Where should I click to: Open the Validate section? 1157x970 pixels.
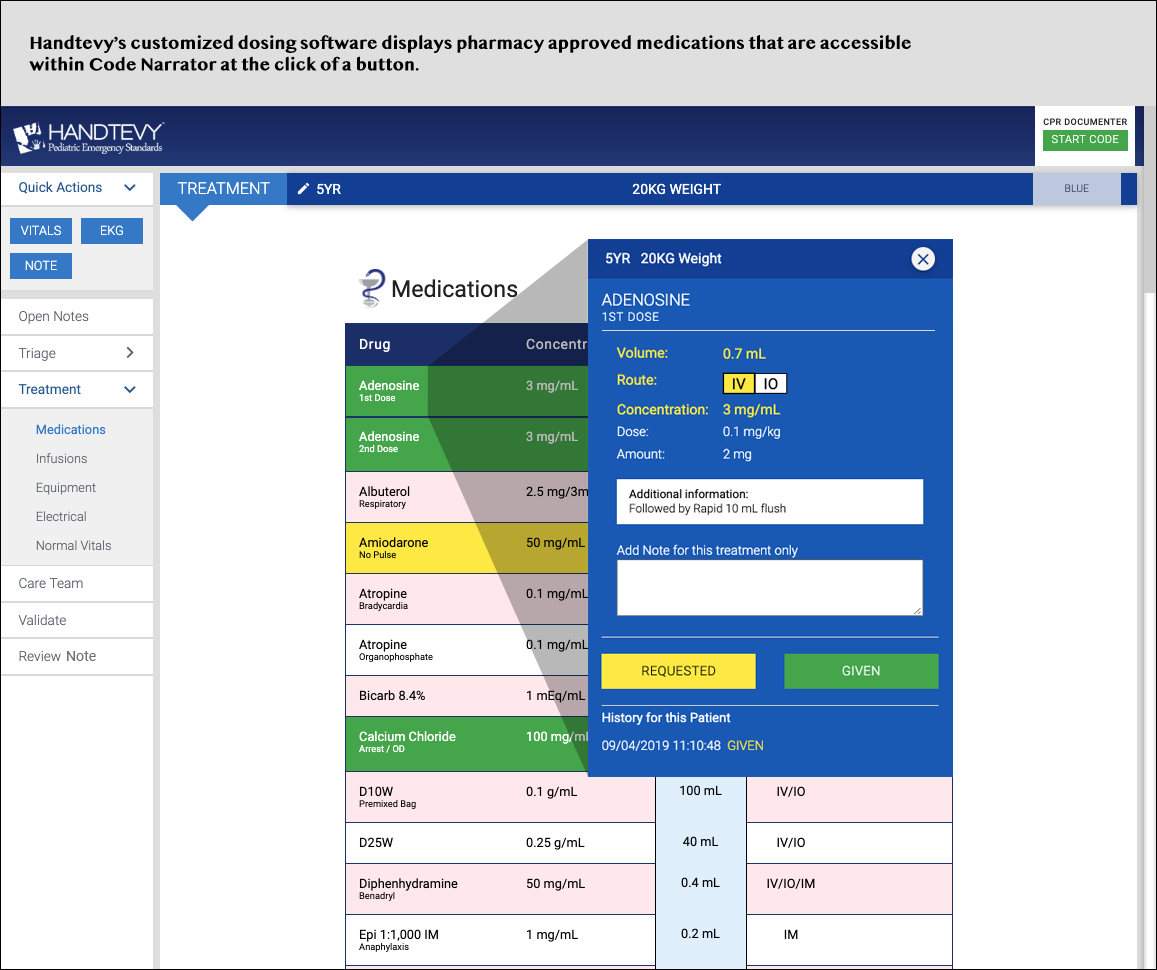(x=77, y=620)
